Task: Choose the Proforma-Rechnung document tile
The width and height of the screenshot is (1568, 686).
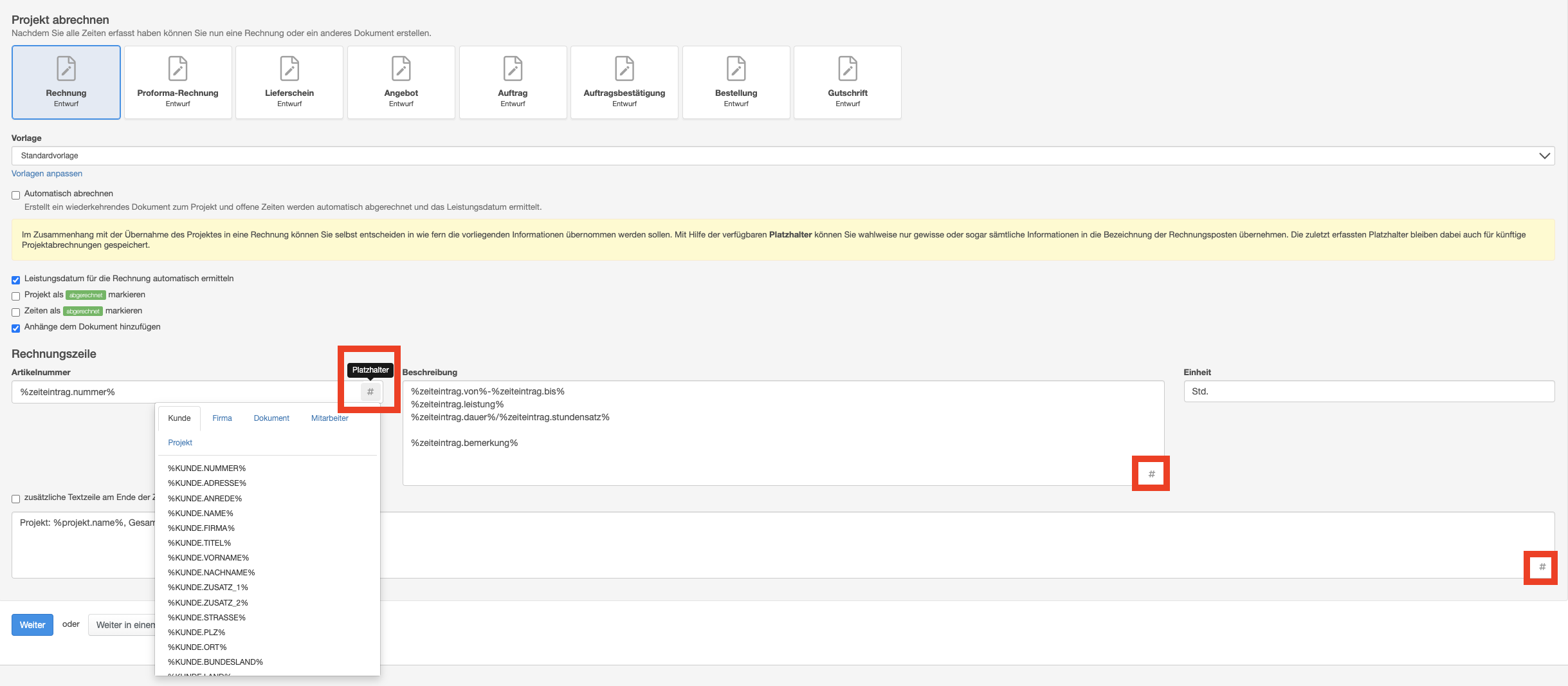Action: tap(178, 82)
